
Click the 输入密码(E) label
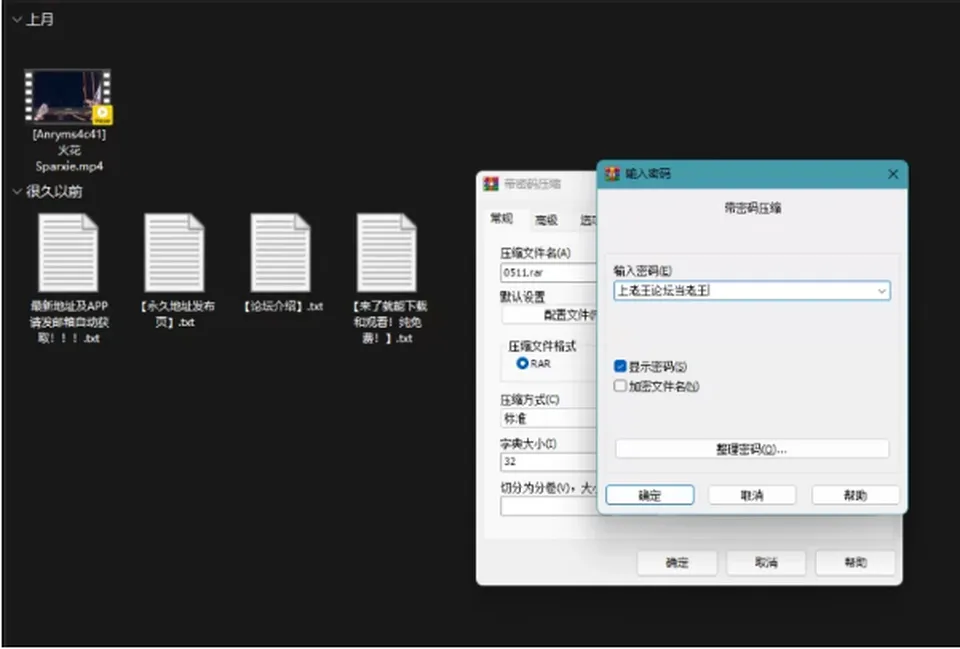click(643, 271)
